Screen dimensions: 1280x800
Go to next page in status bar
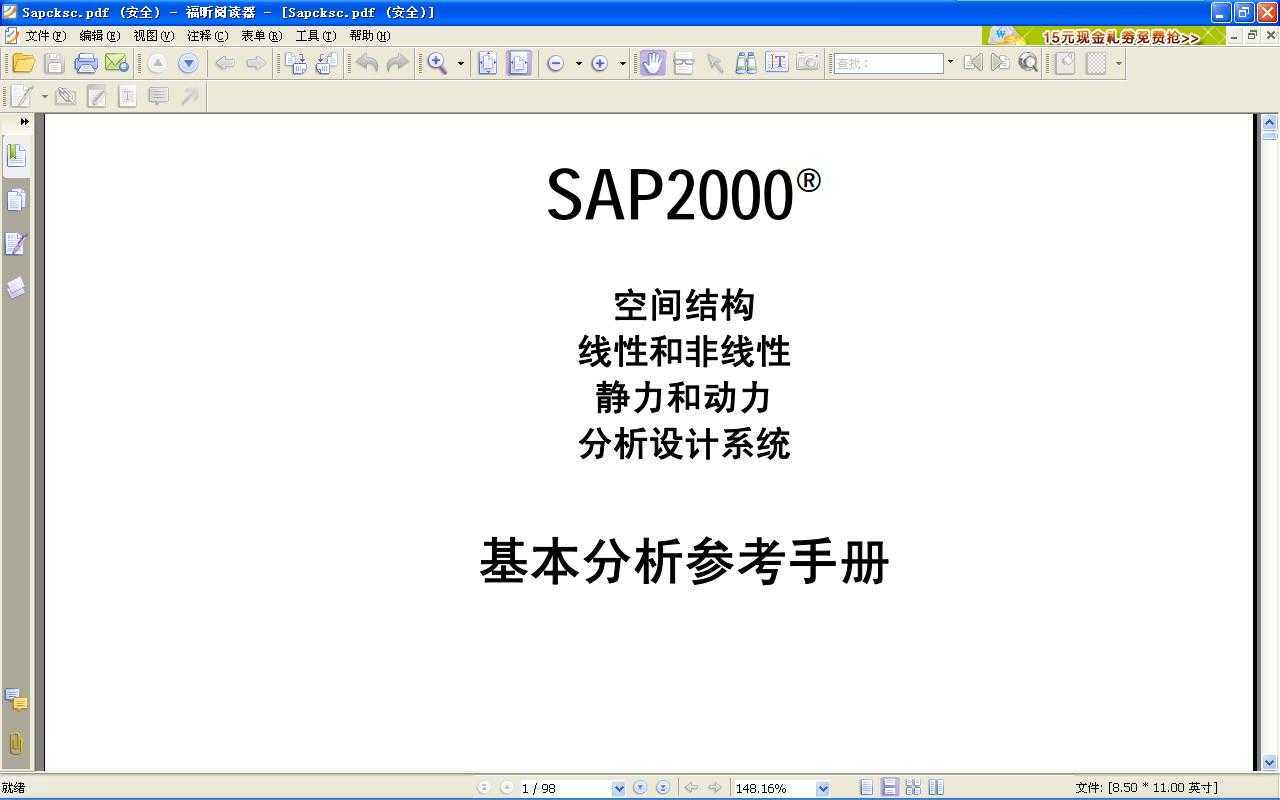[x=640, y=788]
